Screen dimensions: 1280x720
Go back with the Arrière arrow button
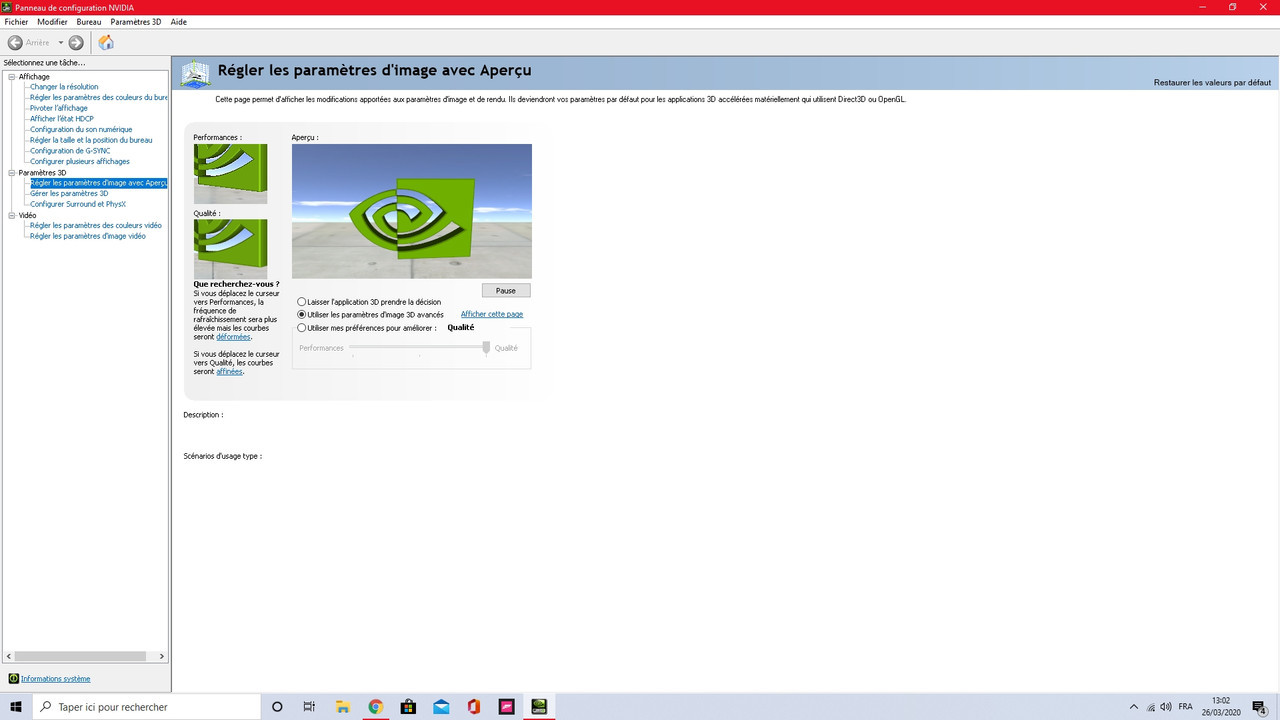pos(15,43)
